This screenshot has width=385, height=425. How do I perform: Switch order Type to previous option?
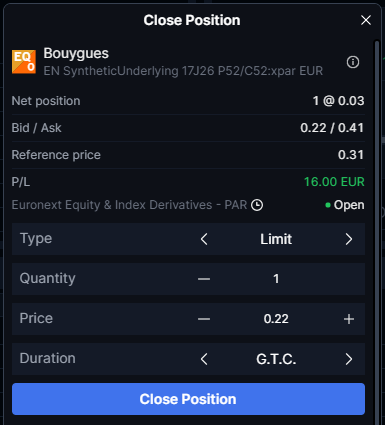204,239
